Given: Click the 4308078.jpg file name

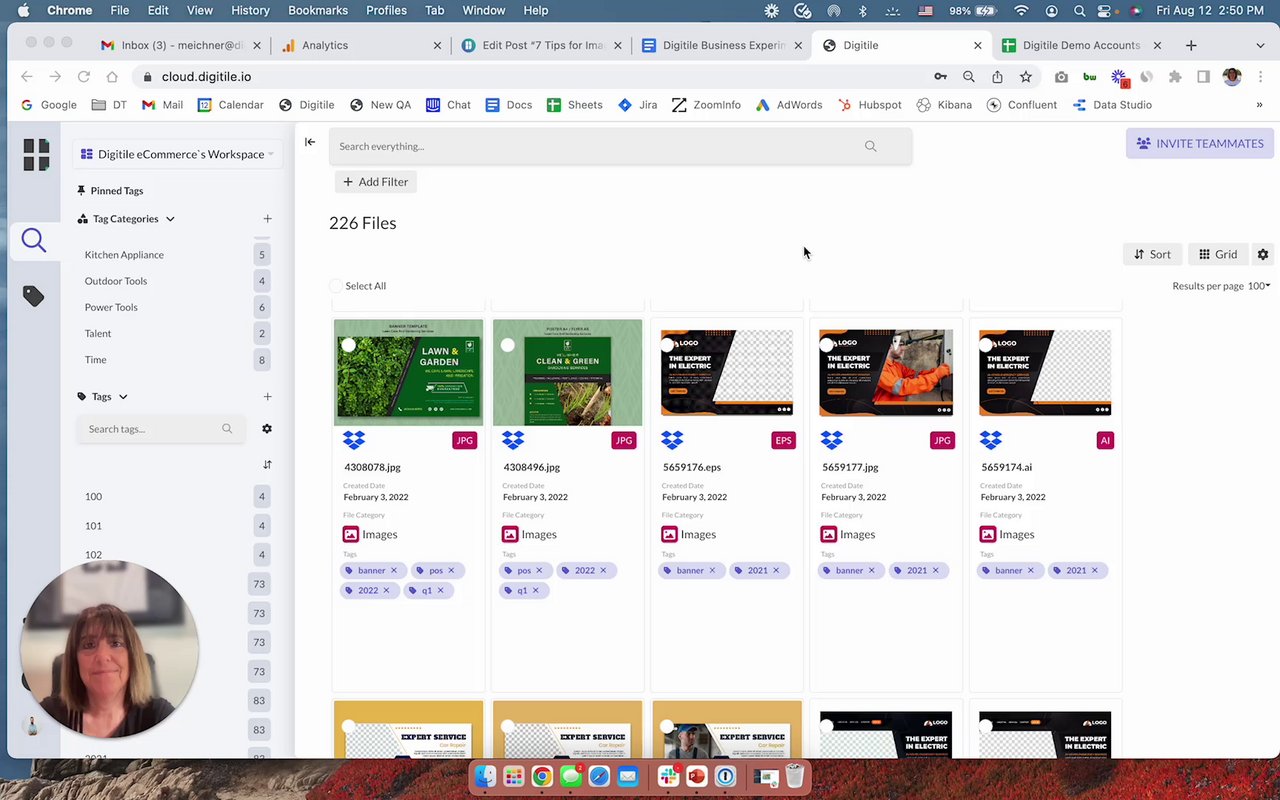Looking at the screenshot, I should tap(372, 467).
